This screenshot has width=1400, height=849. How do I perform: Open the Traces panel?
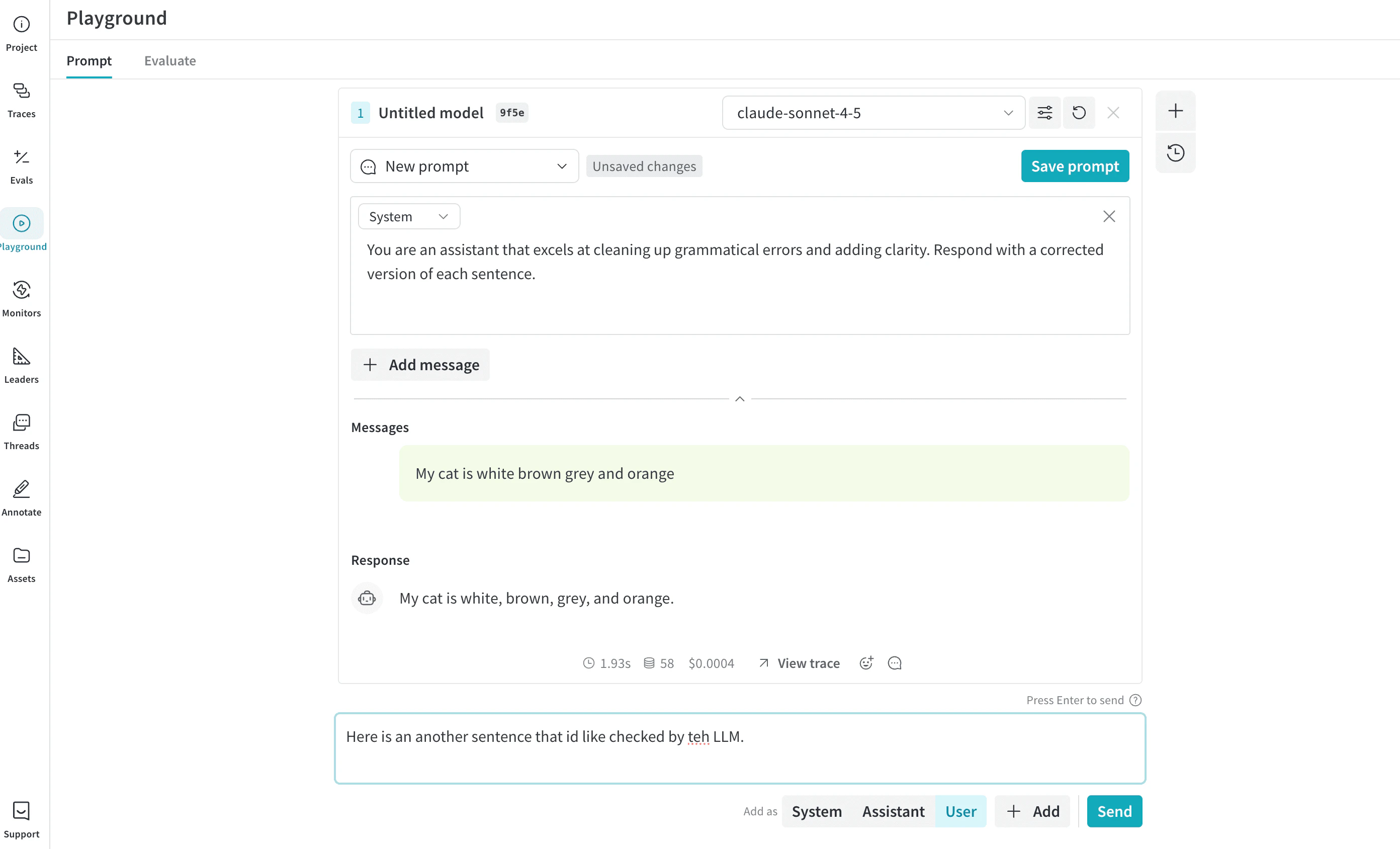click(22, 100)
